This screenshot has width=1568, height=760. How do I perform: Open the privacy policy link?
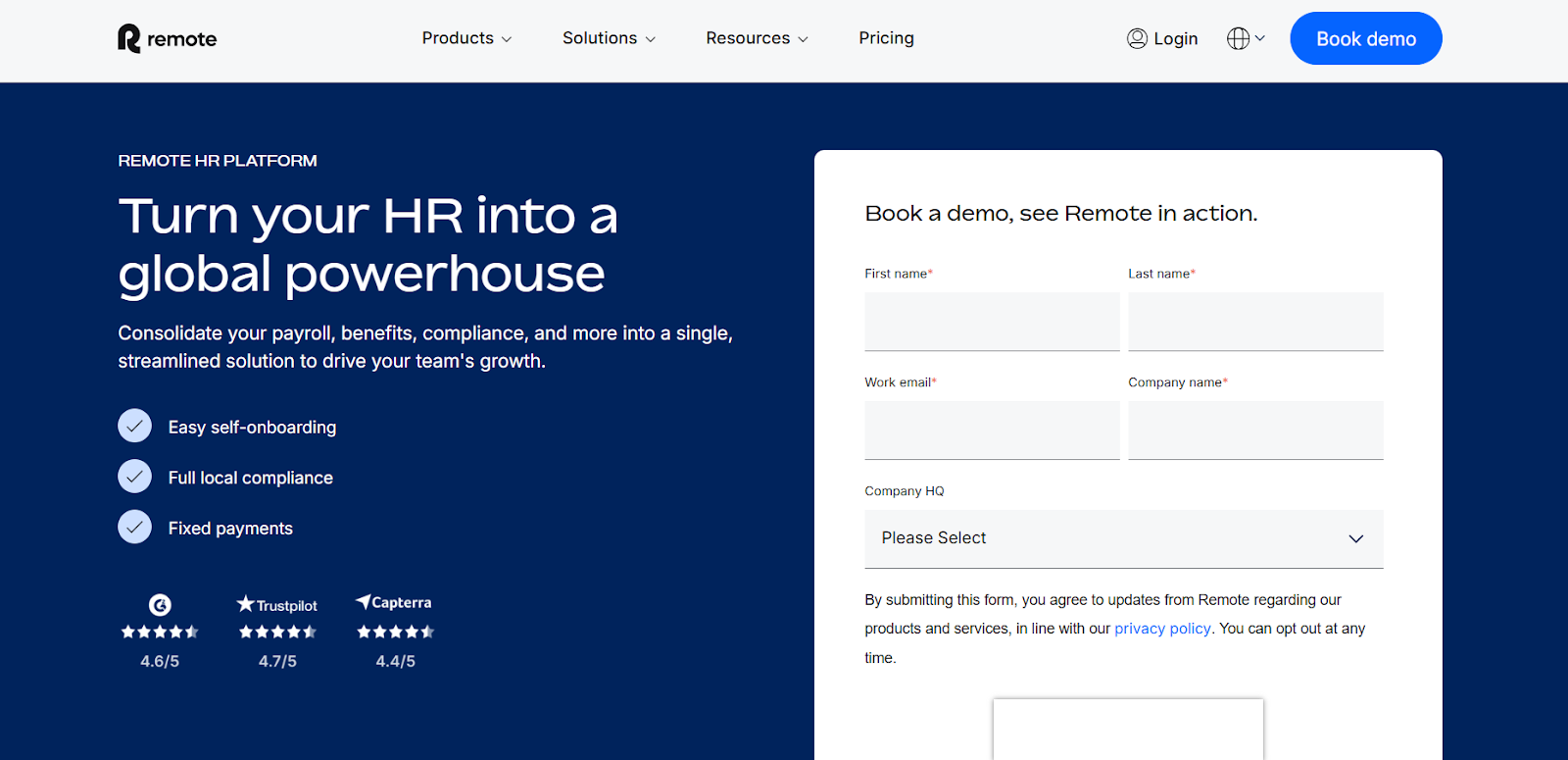pos(1162,629)
